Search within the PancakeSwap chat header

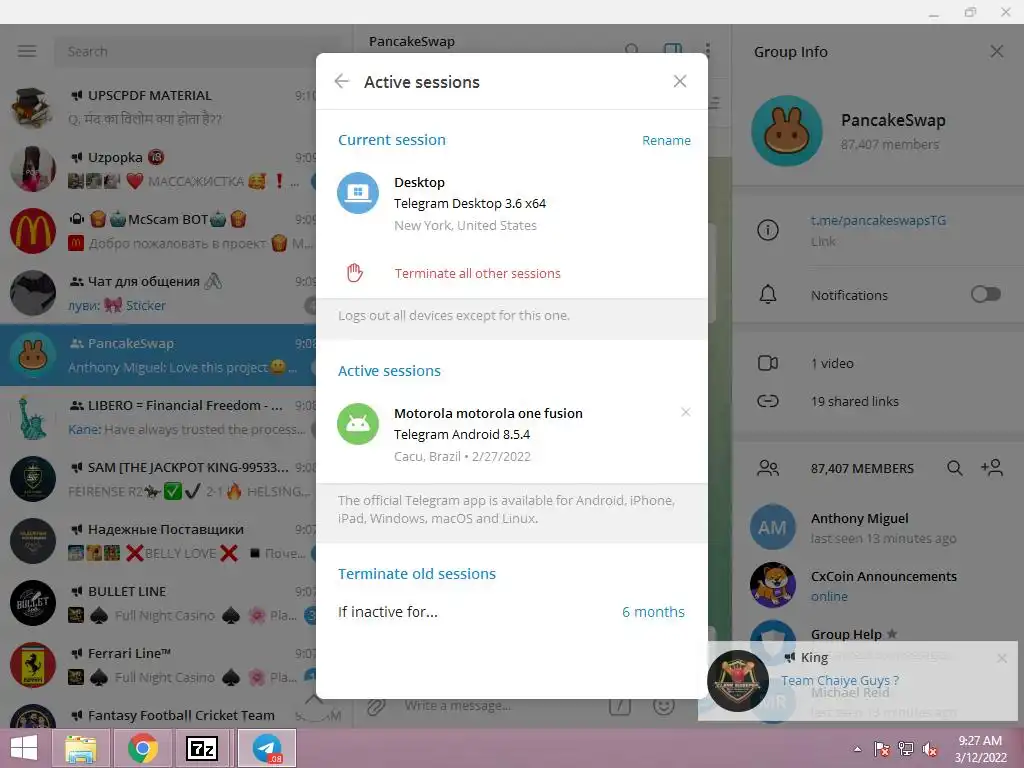click(632, 50)
